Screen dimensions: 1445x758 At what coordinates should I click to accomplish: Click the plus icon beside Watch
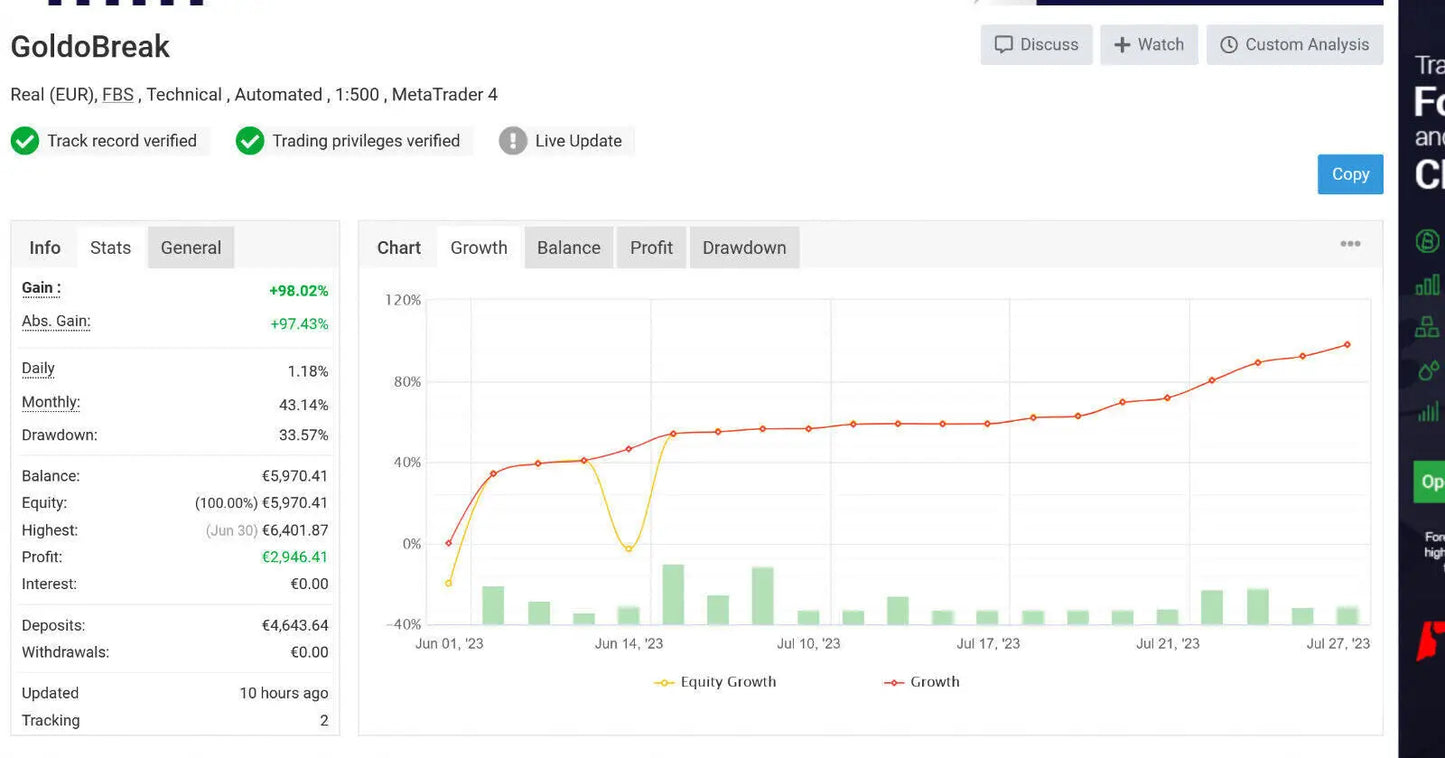click(1122, 45)
